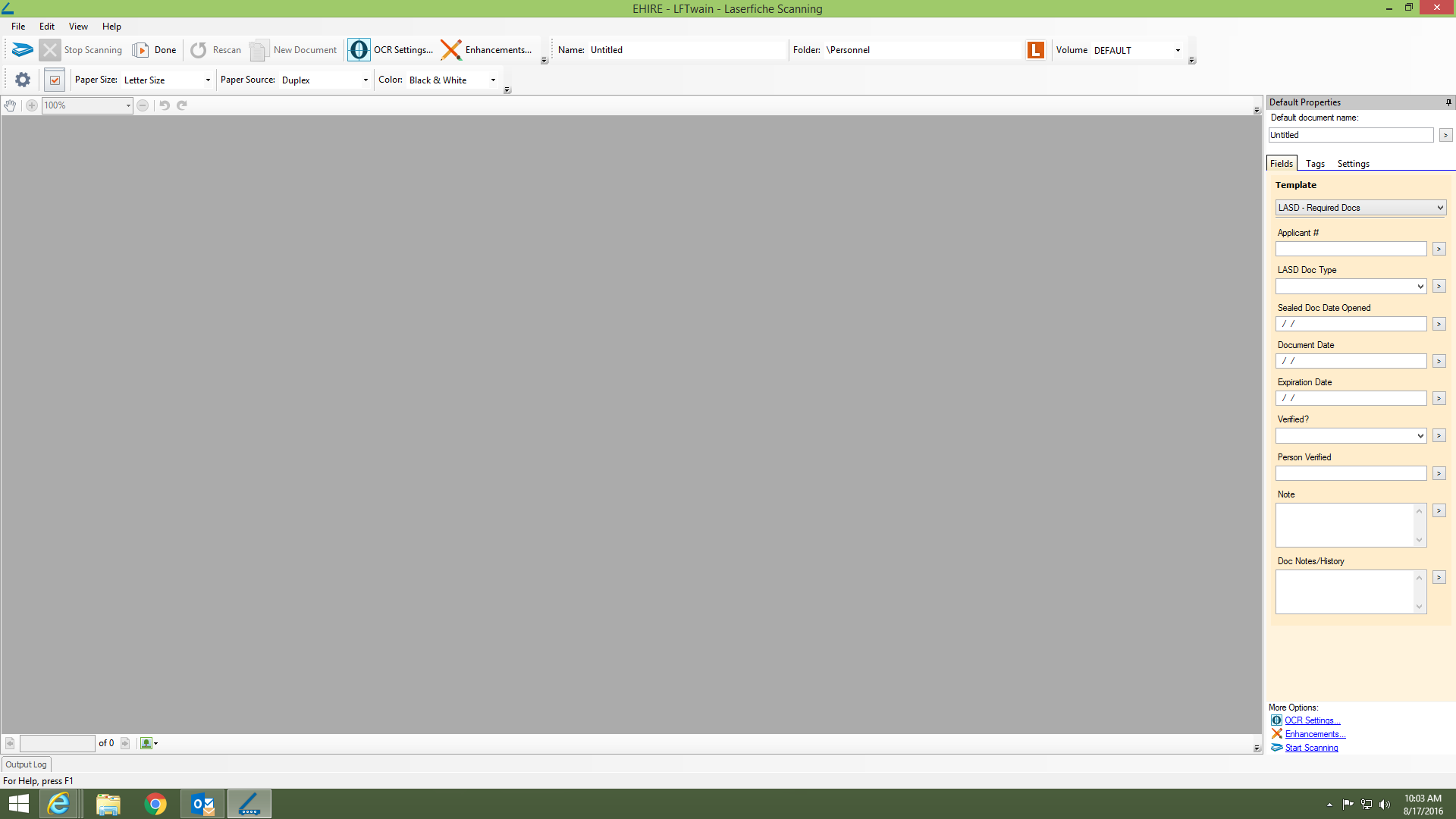Screen dimensions: 1456x819
Task: Click the orange Laserfiche folder browse icon
Action: tap(1036, 50)
